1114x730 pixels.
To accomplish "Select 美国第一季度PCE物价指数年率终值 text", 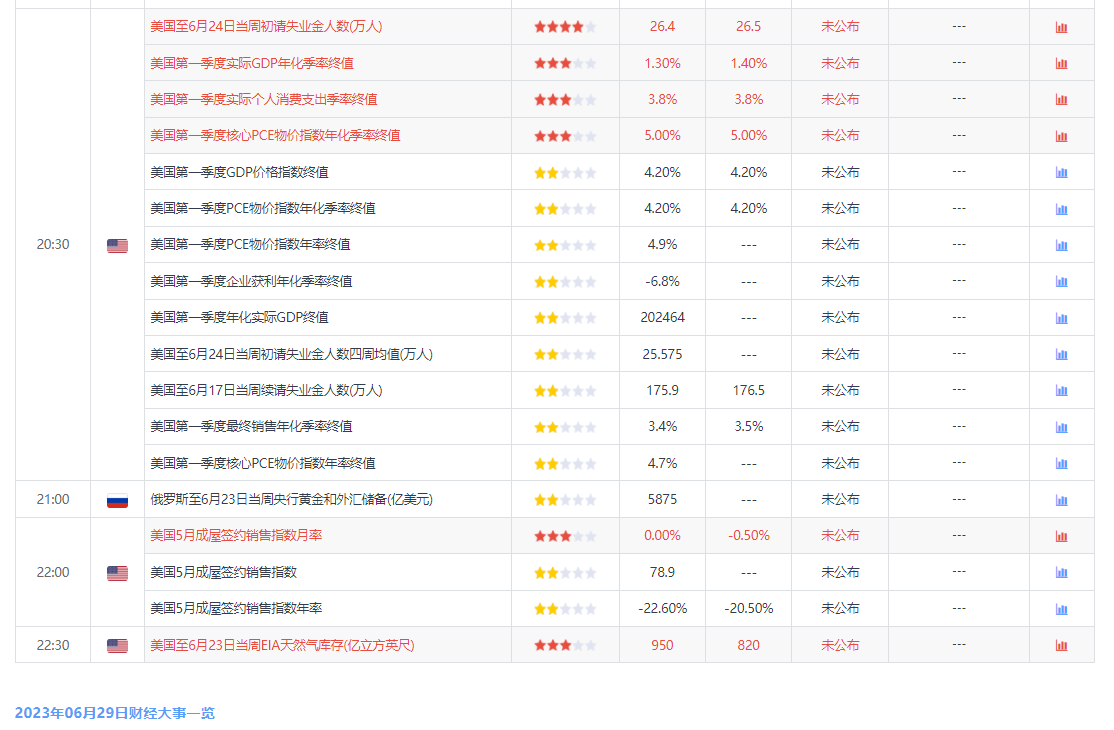I will [250, 244].
